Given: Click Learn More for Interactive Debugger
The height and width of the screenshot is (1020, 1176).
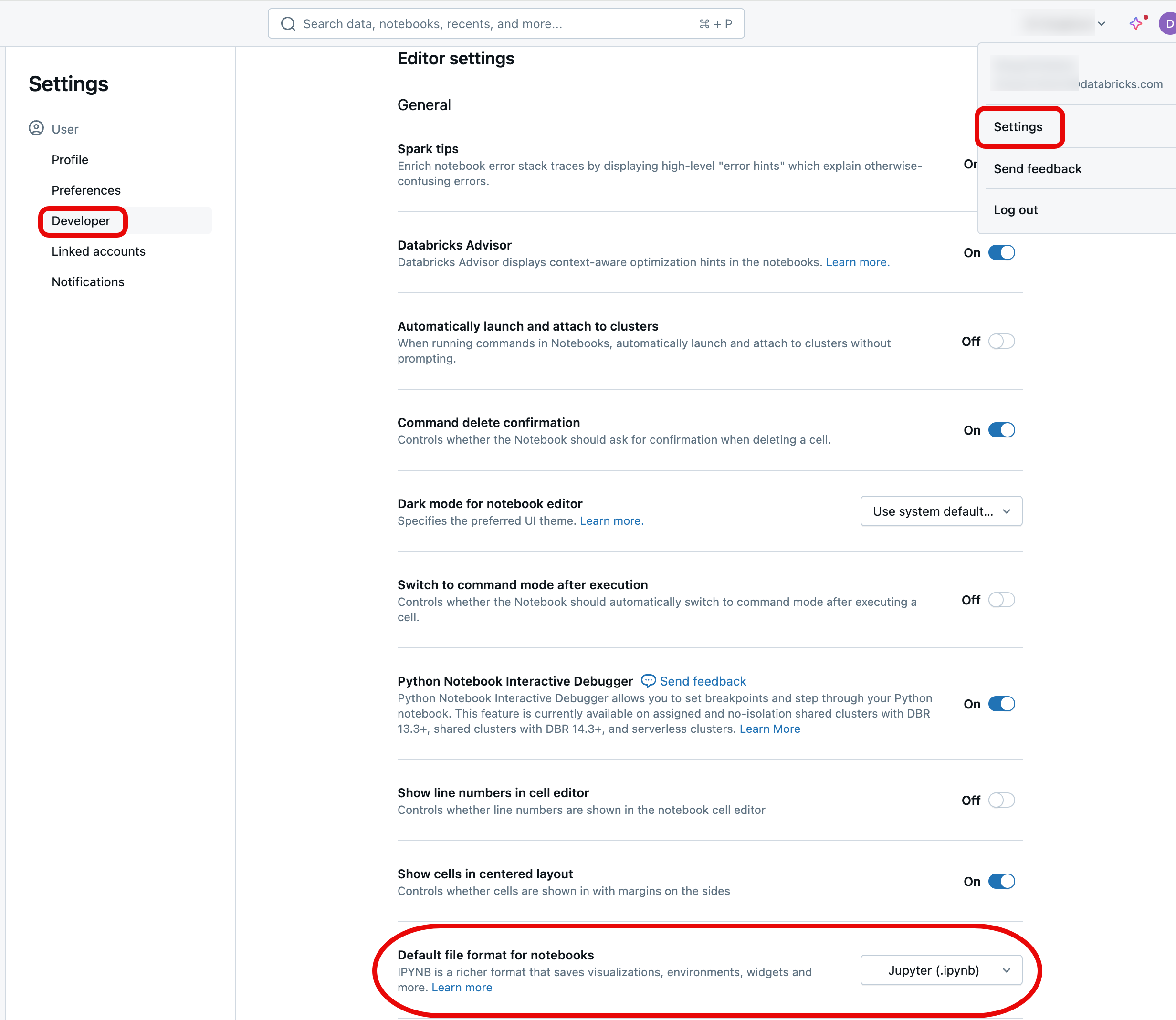Looking at the screenshot, I should [x=769, y=728].
